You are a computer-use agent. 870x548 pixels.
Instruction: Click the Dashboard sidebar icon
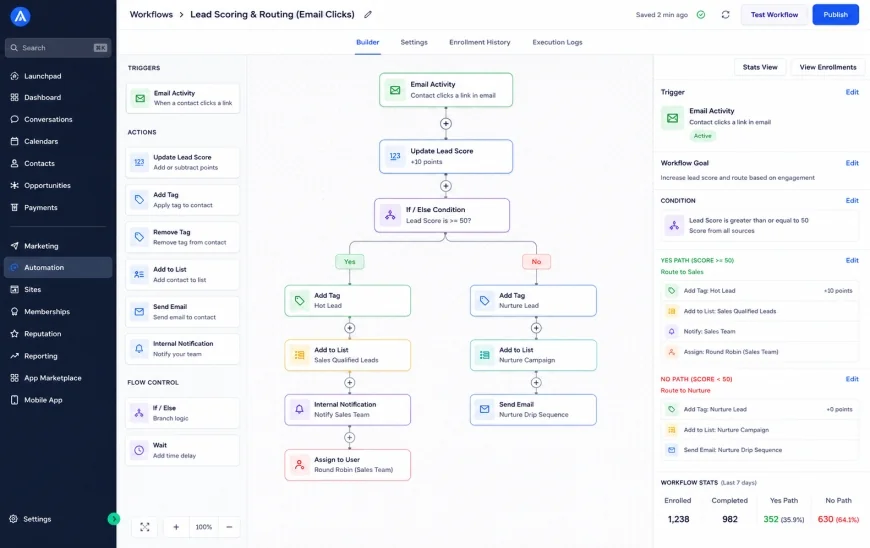pyautogui.click(x=14, y=97)
